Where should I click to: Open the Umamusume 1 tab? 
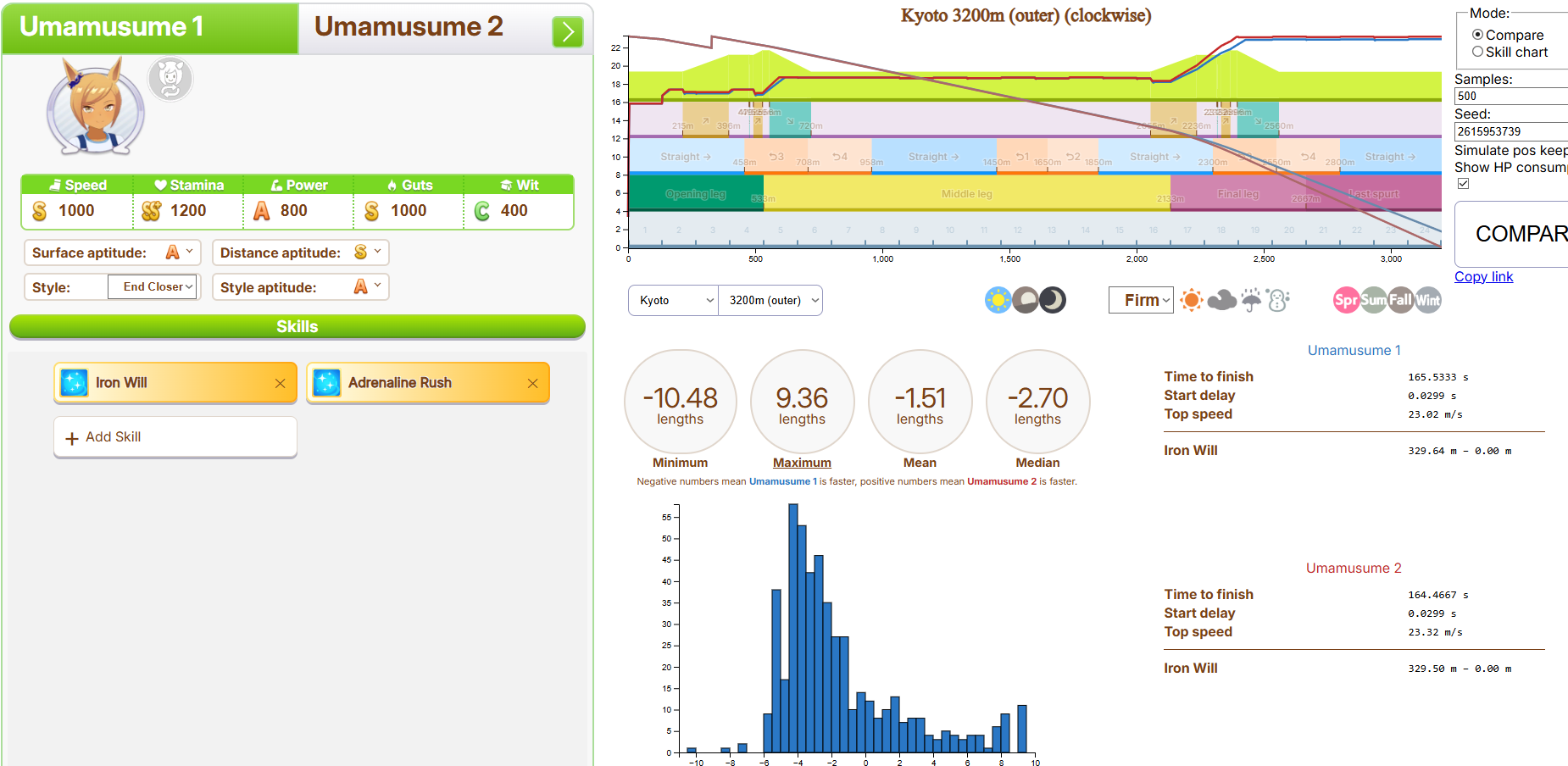click(x=150, y=28)
